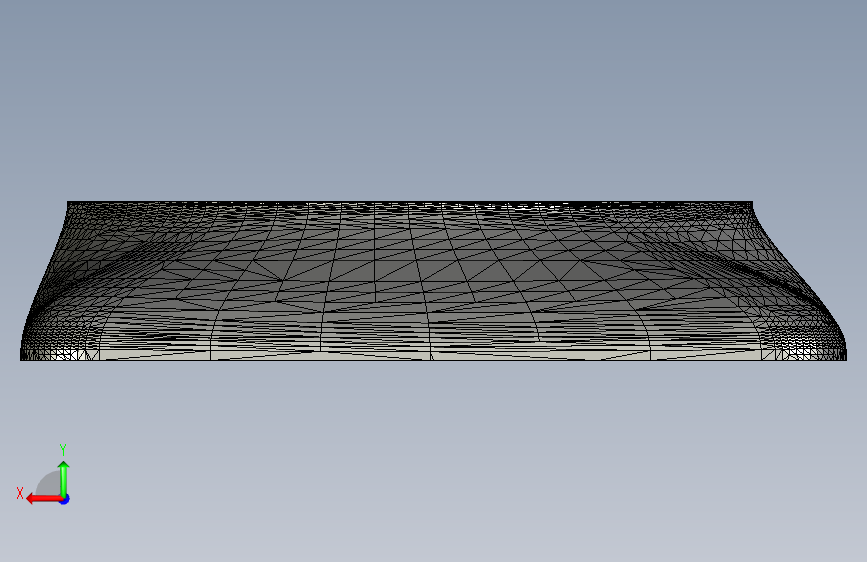
Task: Click the red X axis arrow of the triad
Action: (43, 499)
